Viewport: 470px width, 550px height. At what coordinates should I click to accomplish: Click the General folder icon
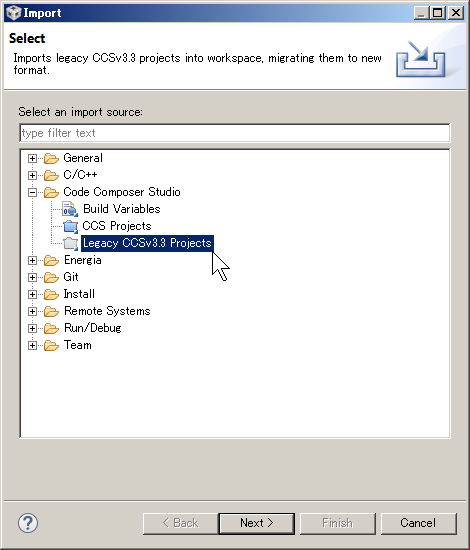point(51,159)
